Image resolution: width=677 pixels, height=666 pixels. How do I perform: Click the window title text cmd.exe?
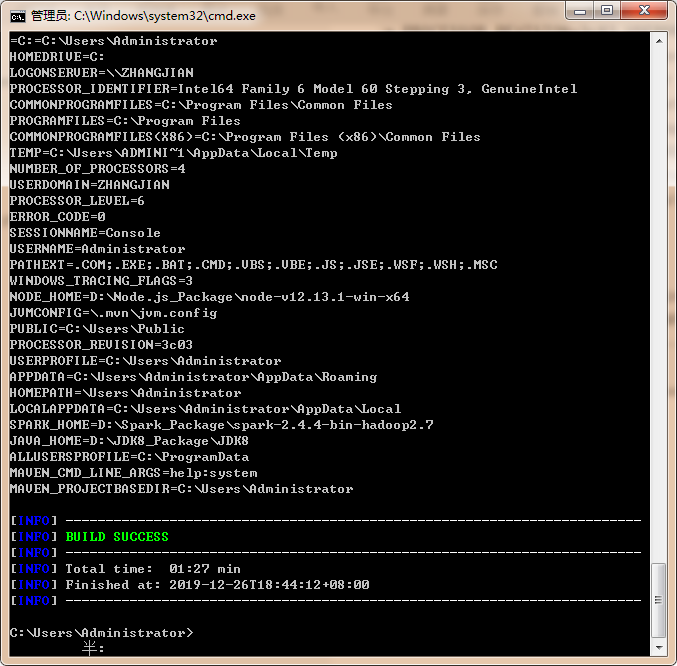pyautogui.click(x=143, y=16)
